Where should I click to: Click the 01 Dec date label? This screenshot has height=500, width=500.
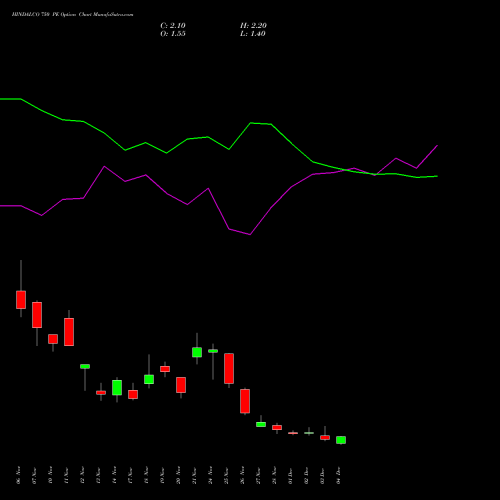[290, 475]
